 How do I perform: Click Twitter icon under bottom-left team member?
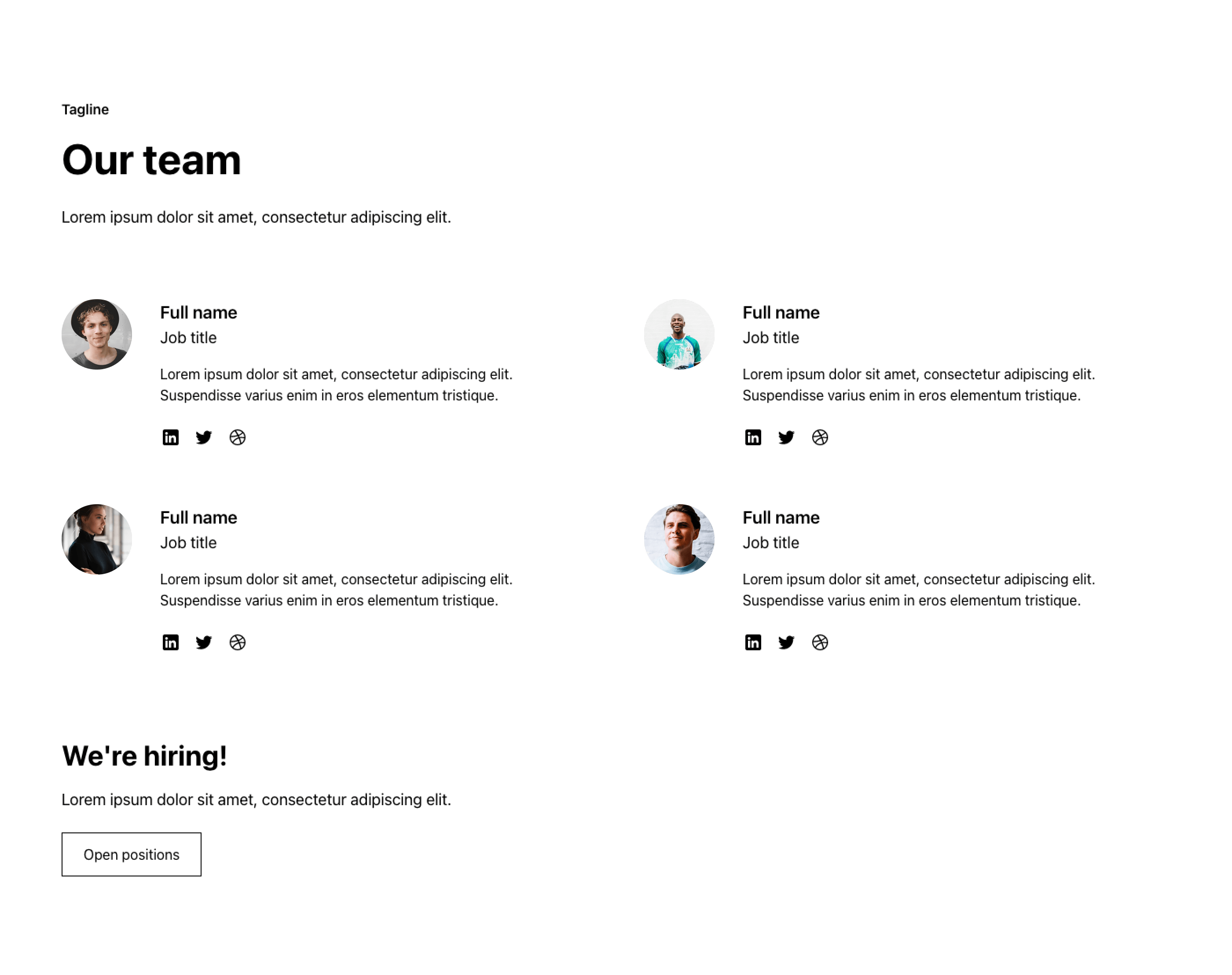(204, 642)
